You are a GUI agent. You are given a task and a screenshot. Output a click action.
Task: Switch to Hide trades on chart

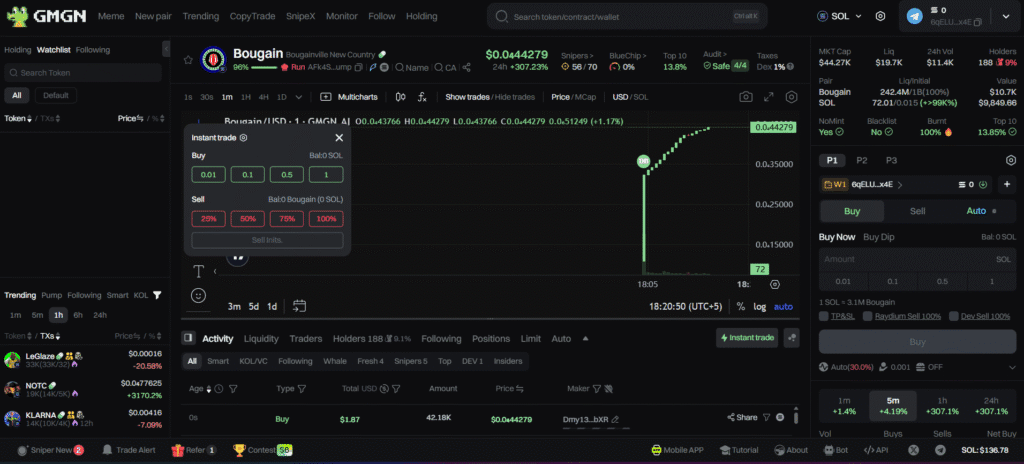pyautogui.click(x=515, y=97)
